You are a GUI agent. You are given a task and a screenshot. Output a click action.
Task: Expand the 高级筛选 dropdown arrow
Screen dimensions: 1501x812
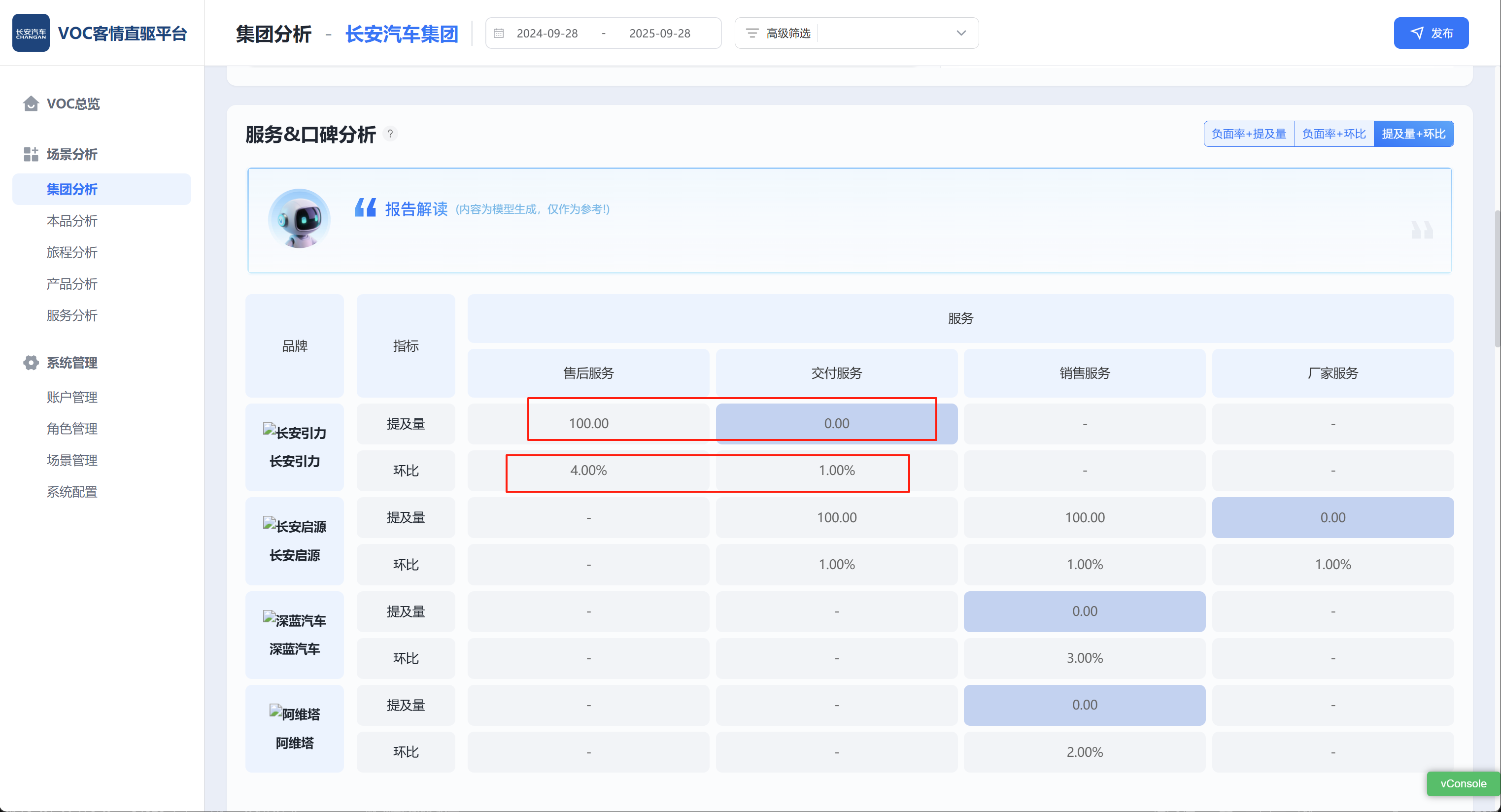pos(961,33)
